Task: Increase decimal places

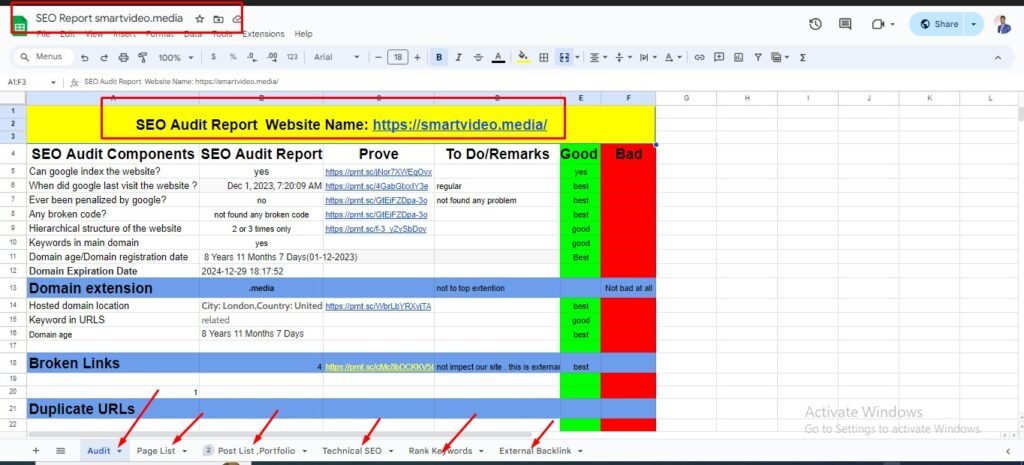Action: coord(272,57)
